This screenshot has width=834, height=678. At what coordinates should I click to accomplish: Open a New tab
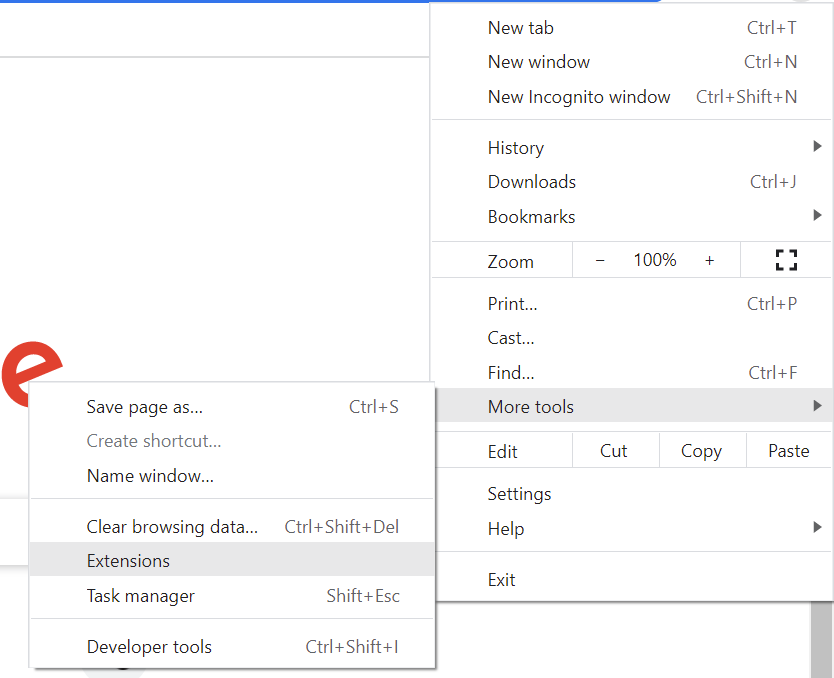pos(521,28)
